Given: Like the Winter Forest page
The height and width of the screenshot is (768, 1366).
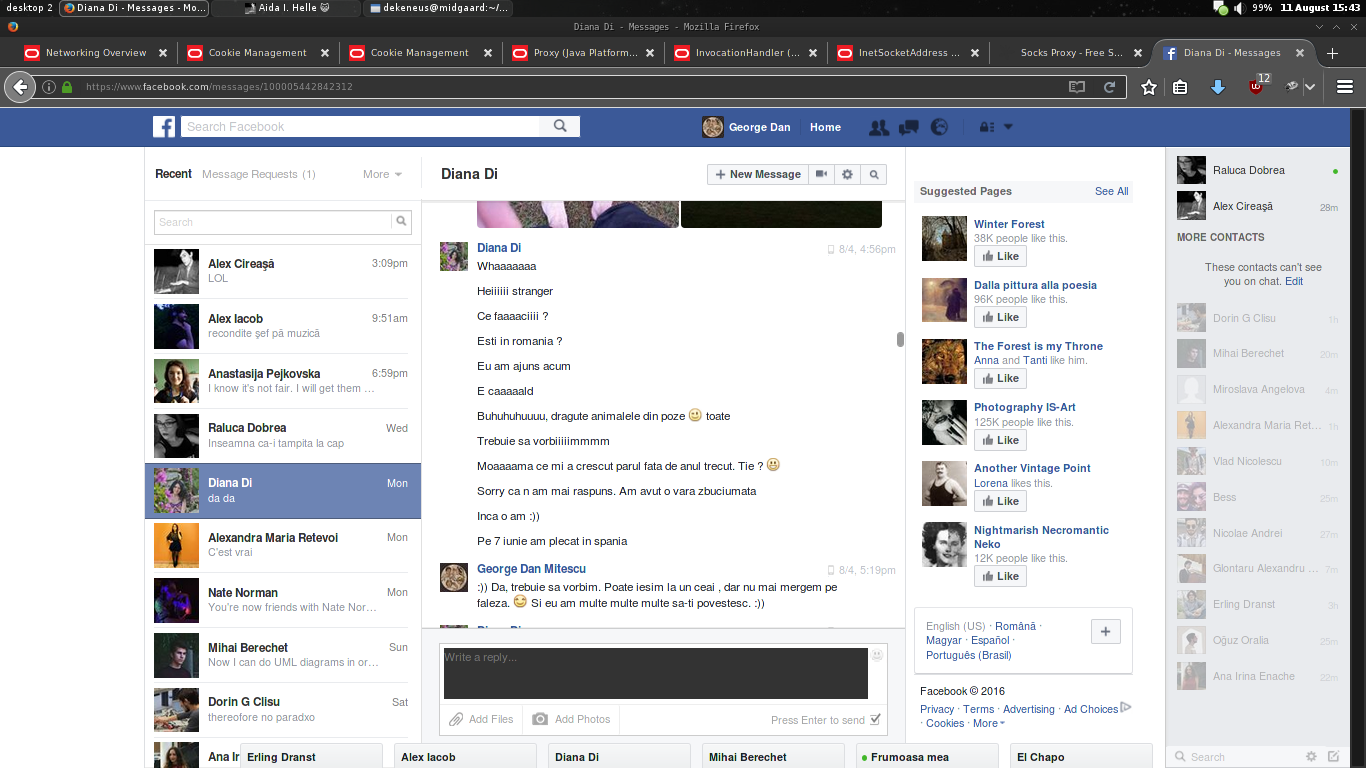Looking at the screenshot, I should coord(1000,256).
